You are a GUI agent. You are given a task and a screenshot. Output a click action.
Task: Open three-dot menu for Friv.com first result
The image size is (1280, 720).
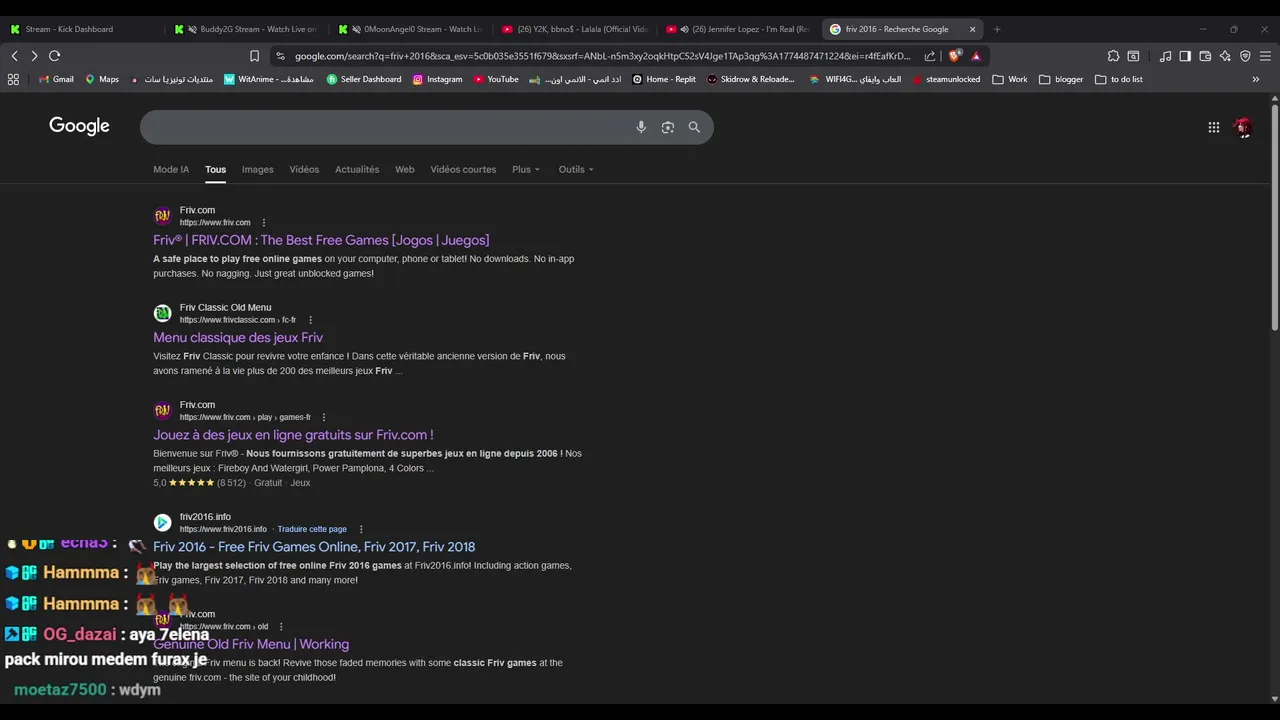[264, 223]
